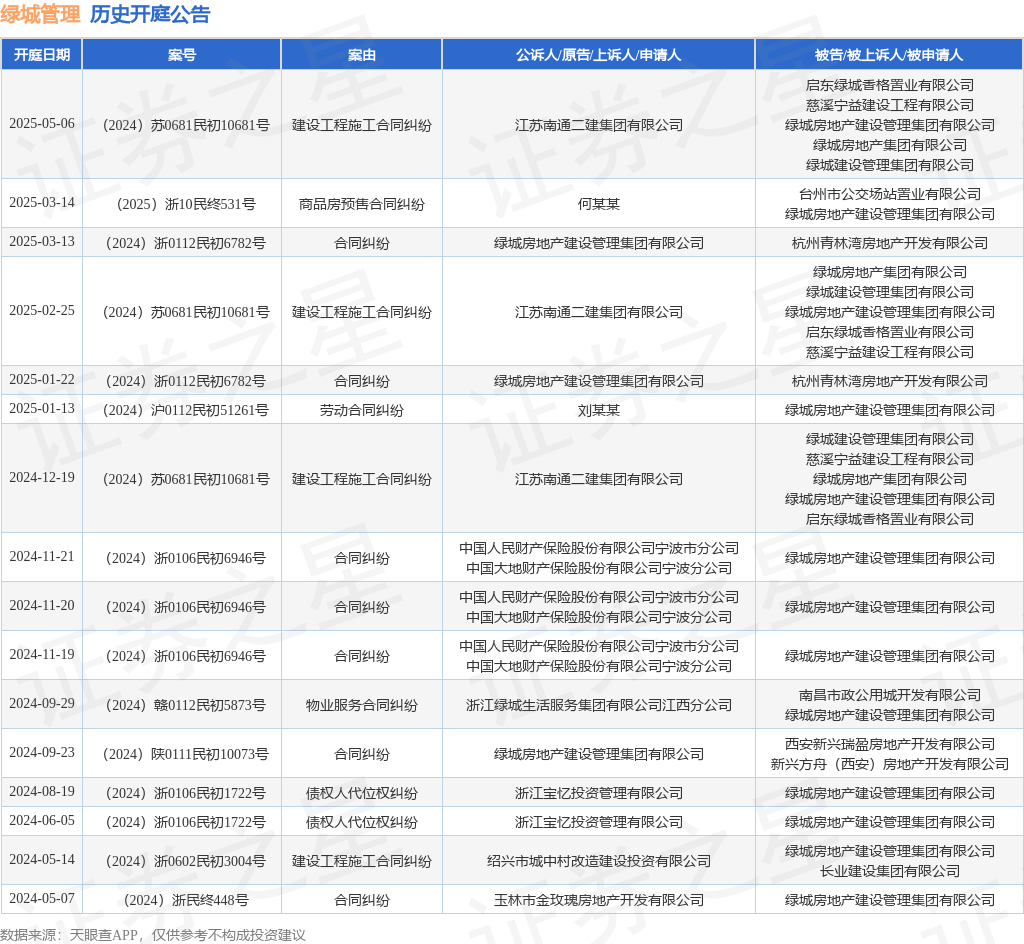Click 商品房预售合同纠纷 cause cell
The height and width of the screenshot is (944, 1024).
362,204
